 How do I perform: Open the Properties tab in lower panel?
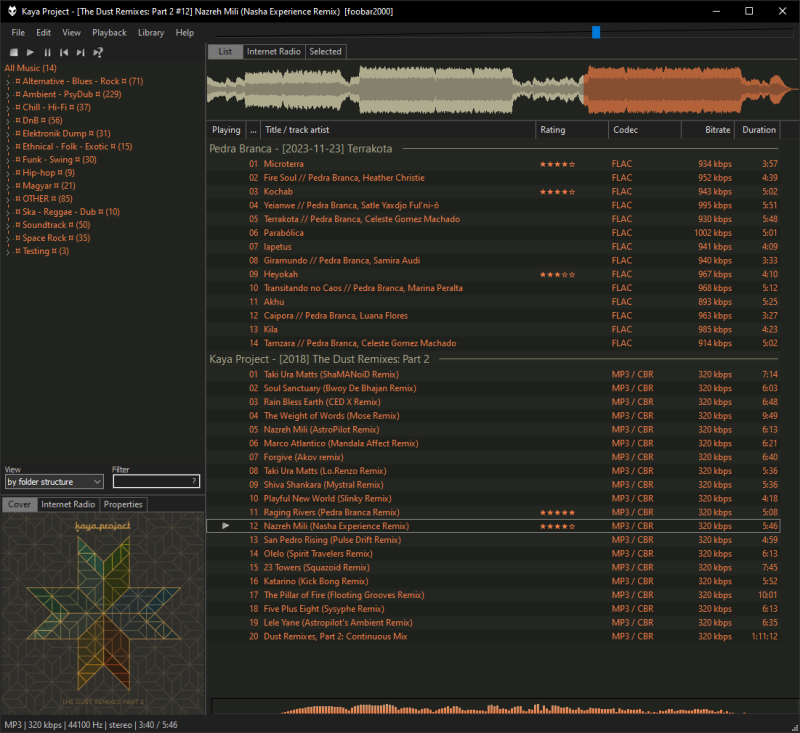coord(123,504)
